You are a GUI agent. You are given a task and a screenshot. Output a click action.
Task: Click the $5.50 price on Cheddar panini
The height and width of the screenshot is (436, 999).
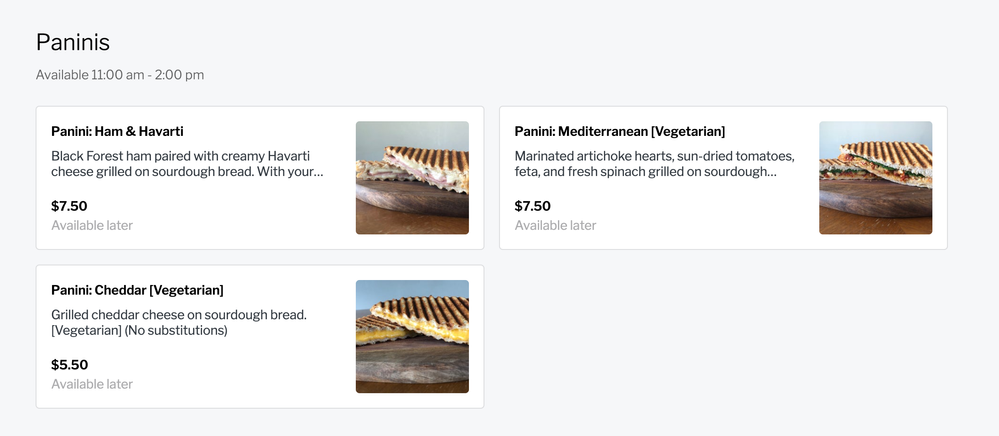69,365
